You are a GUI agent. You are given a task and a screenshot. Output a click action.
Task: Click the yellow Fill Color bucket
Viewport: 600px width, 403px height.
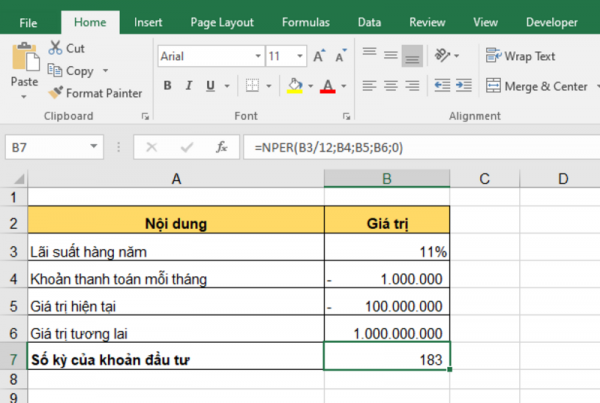point(296,86)
